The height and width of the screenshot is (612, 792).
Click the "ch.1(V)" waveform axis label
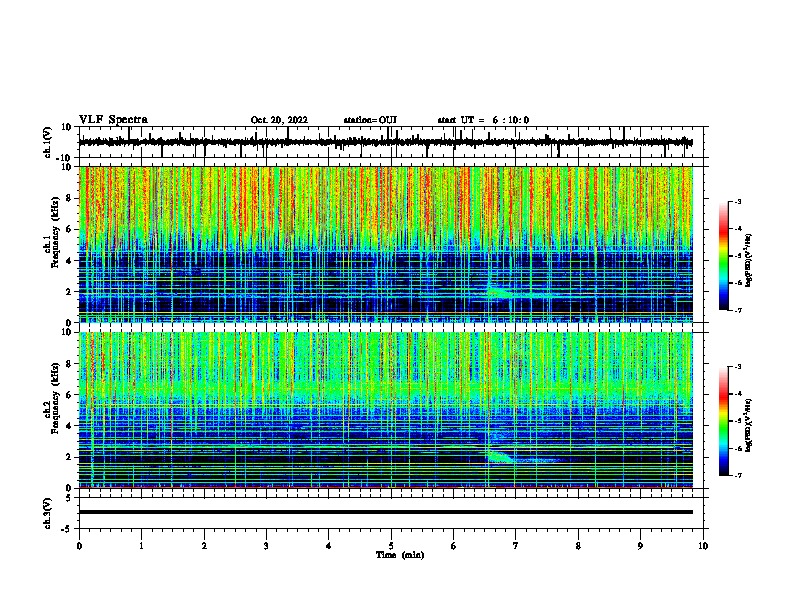(47, 142)
